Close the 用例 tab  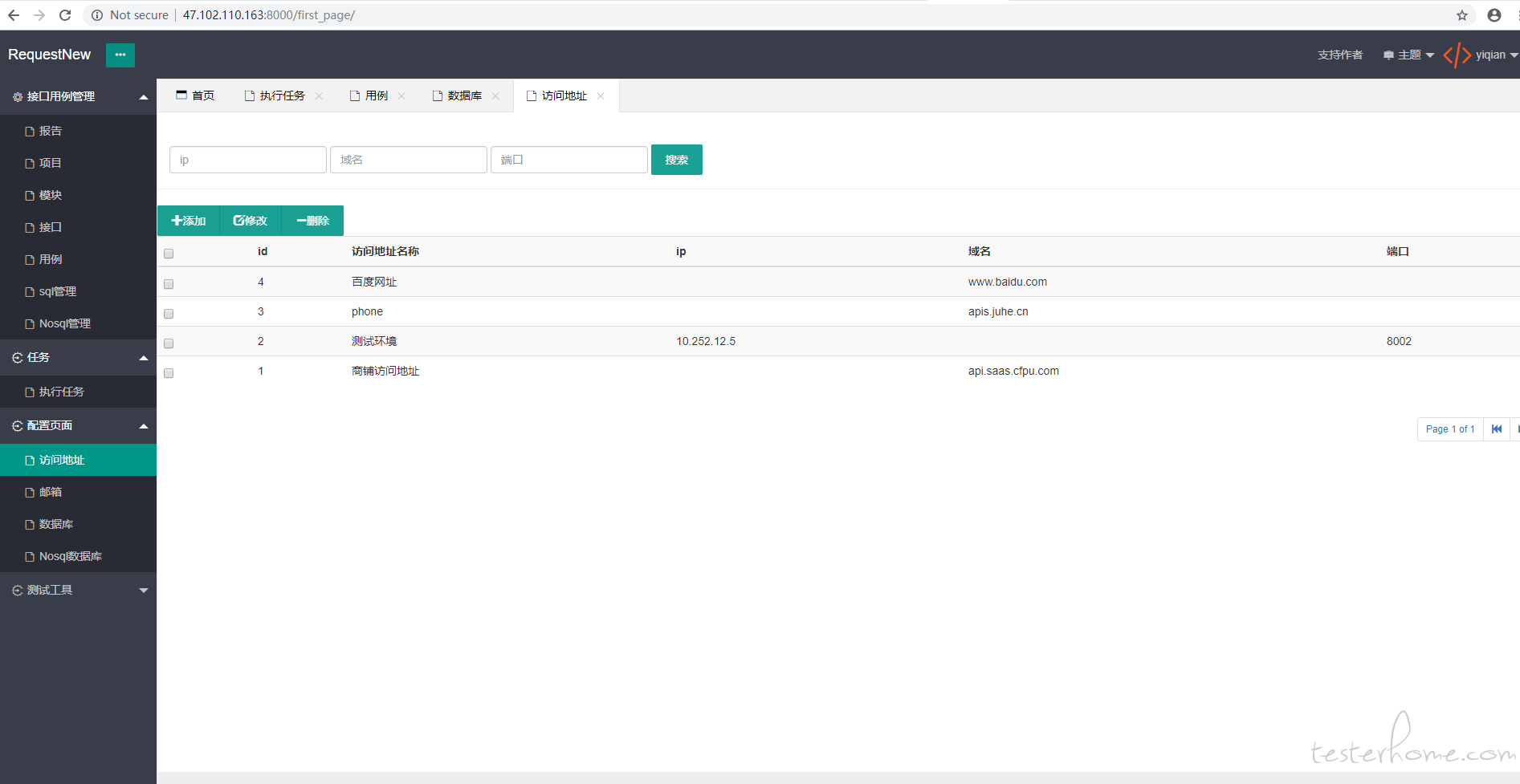click(401, 95)
